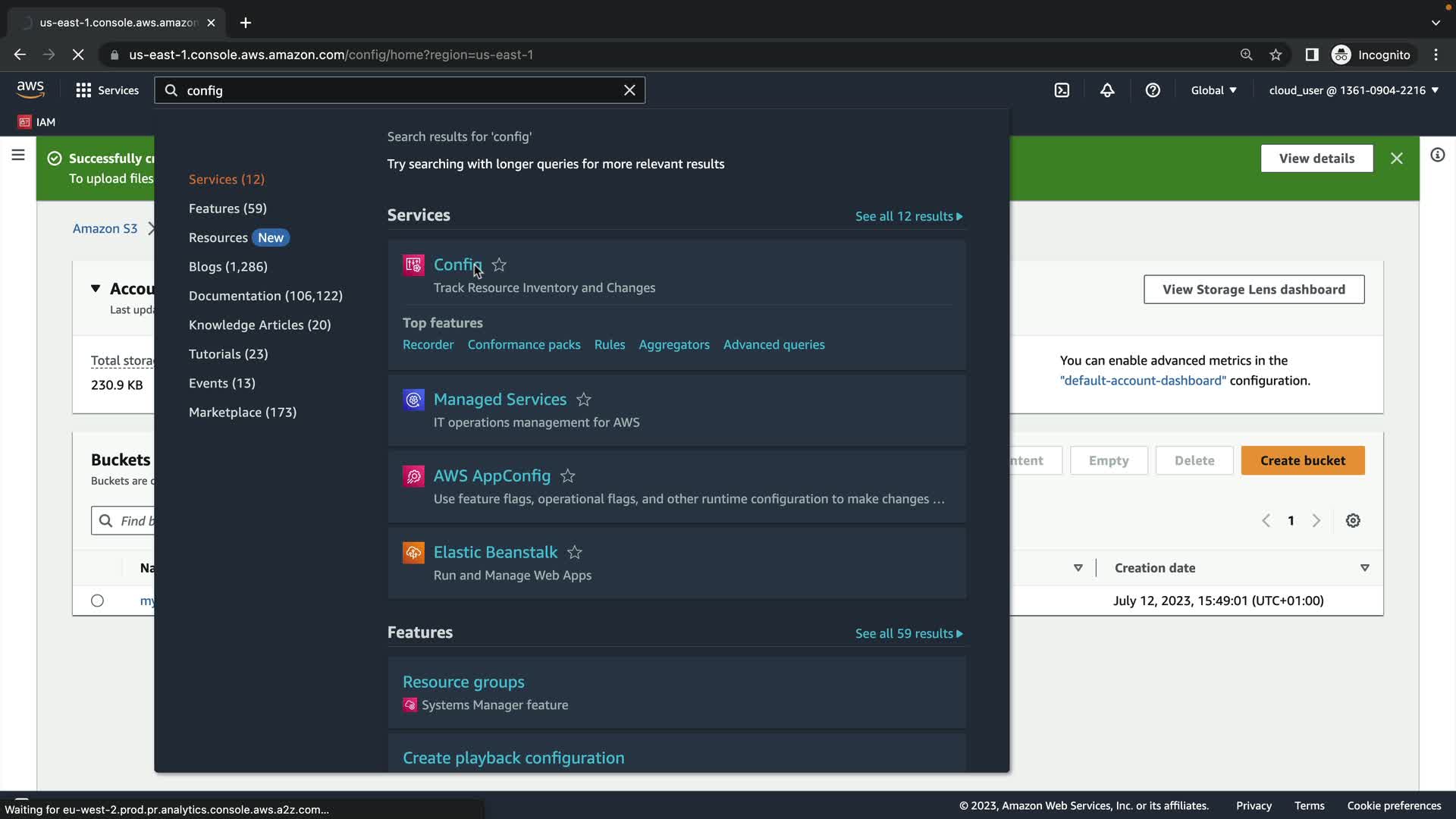The height and width of the screenshot is (819, 1456).
Task: Open the Global region dropdown
Action: (x=1213, y=90)
